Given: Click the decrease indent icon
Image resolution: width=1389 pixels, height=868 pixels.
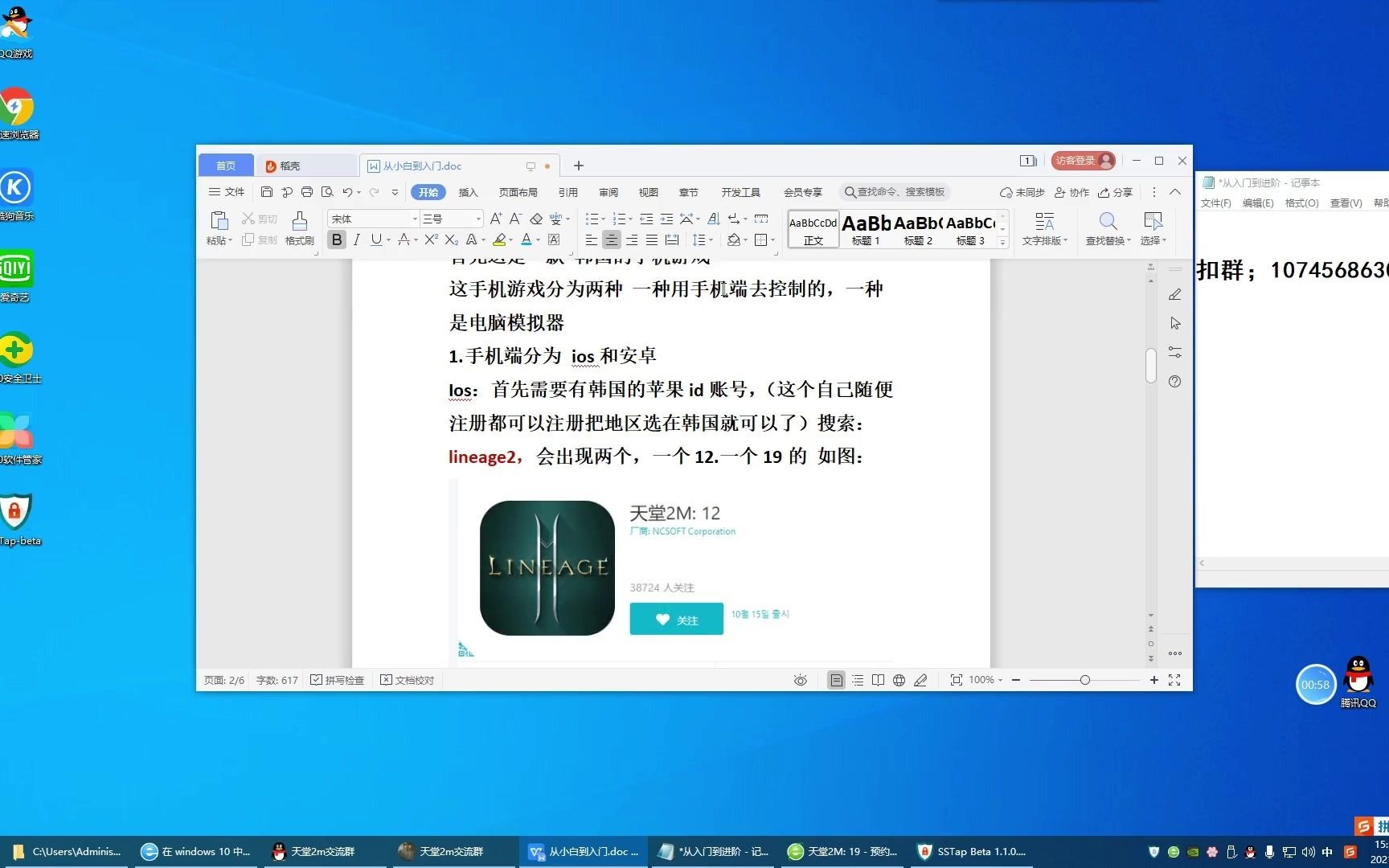Looking at the screenshot, I should [646, 219].
